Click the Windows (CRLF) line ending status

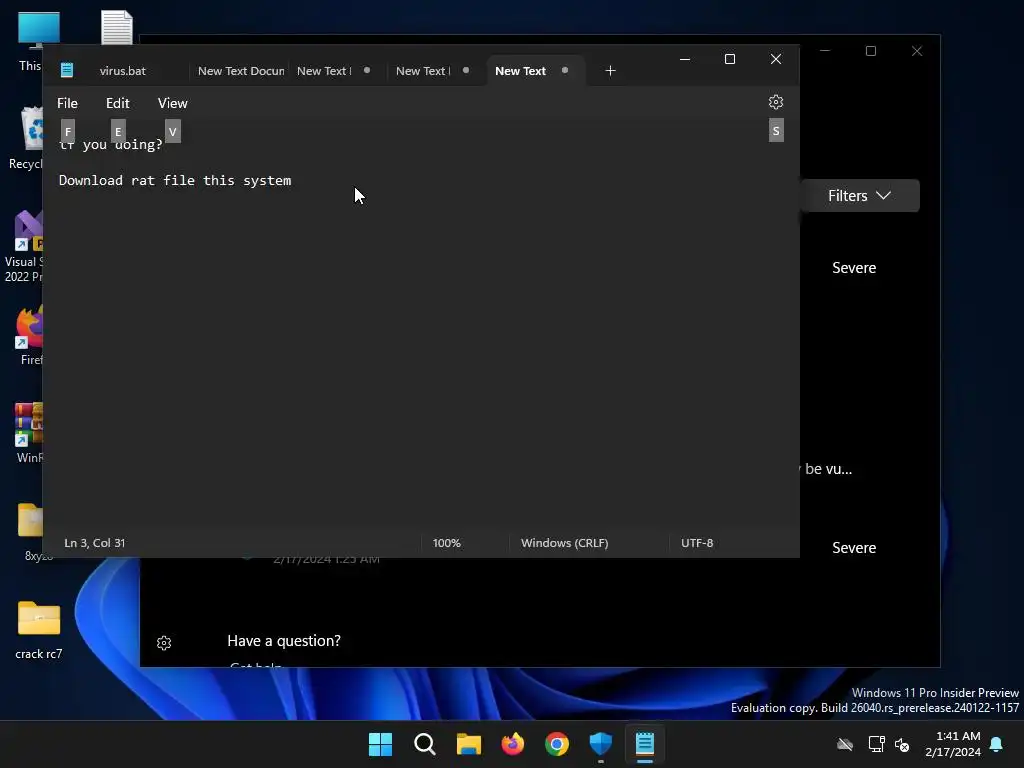click(x=564, y=543)
